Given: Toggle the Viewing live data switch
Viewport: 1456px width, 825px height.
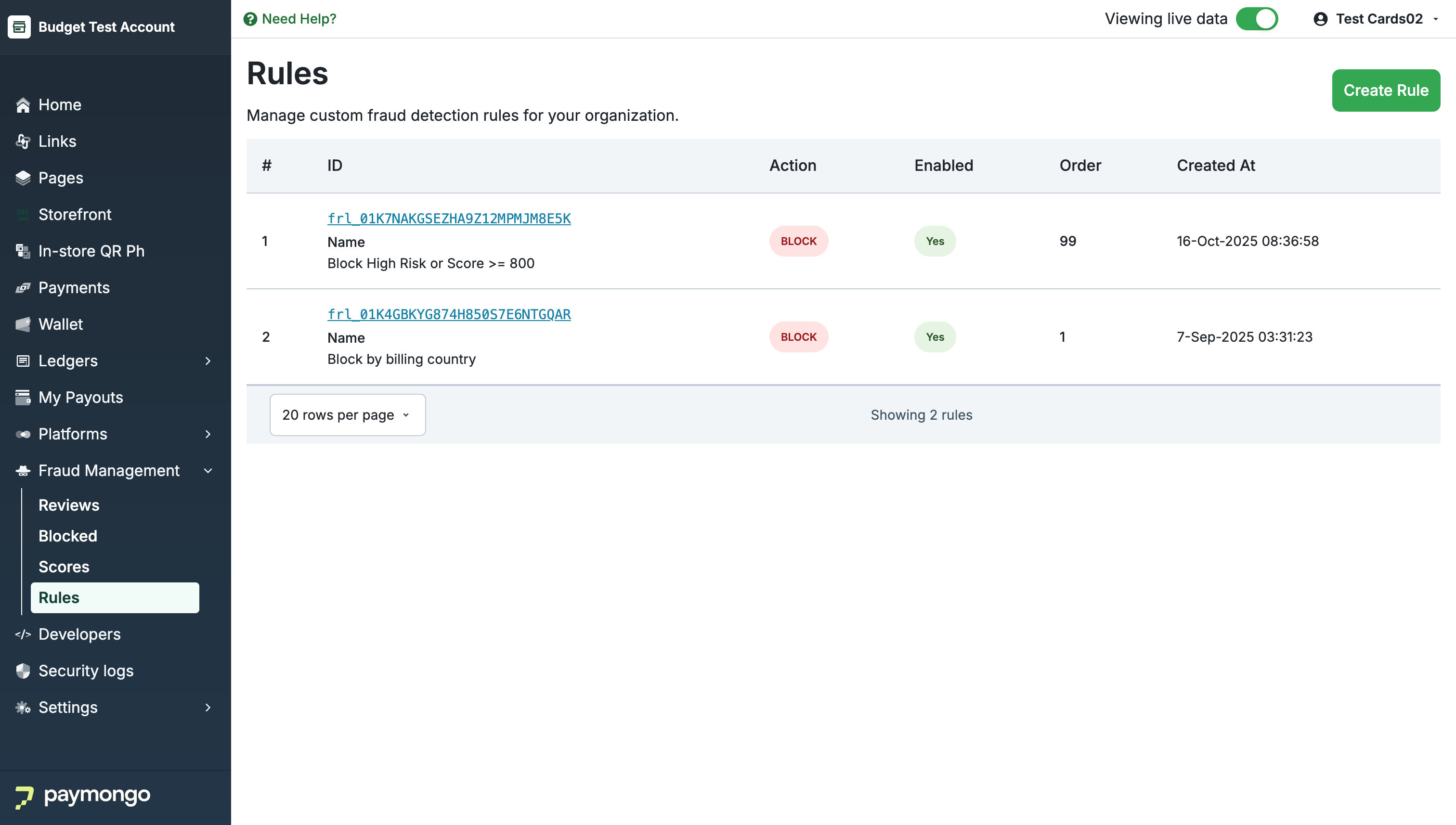Looking at the screenshot, I should [1257, 19].
